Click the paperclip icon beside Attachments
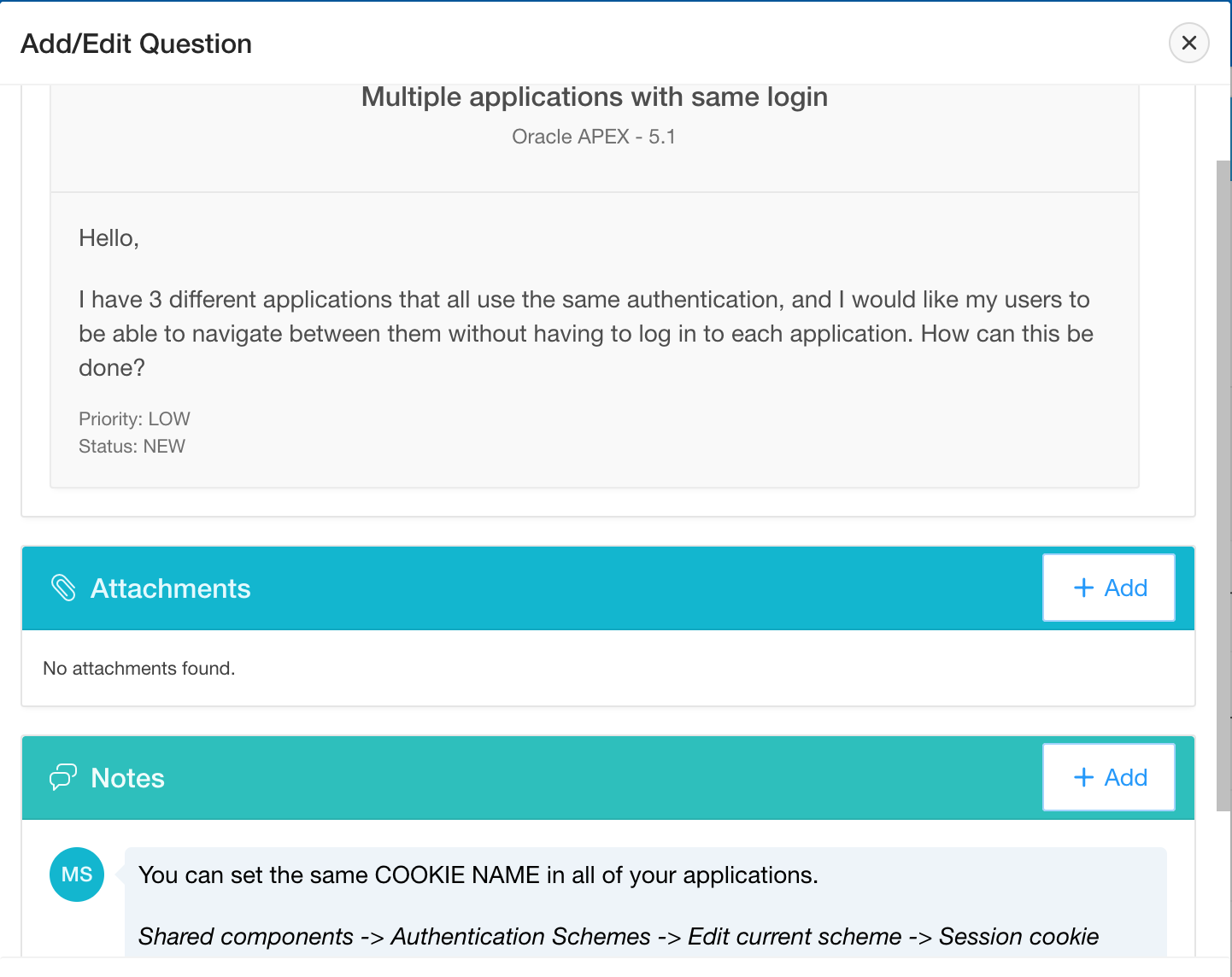Viewport: 1232px width, 977px height. click(x=63, y=588)
